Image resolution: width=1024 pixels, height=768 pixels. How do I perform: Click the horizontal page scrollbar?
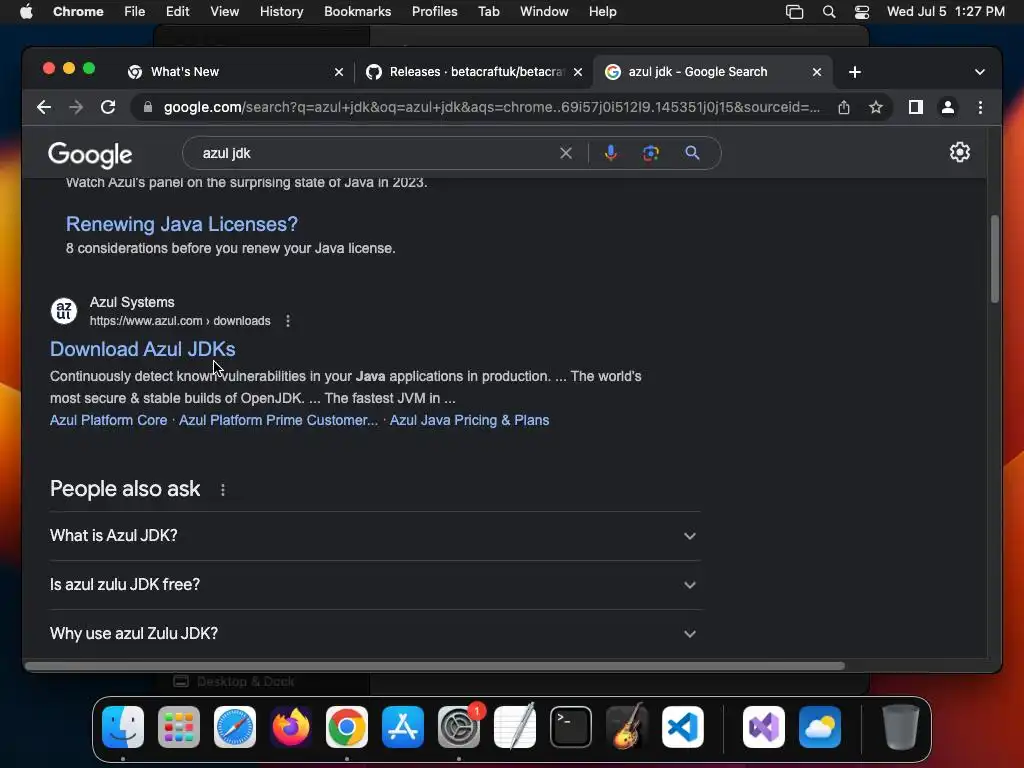click(434, 665)
